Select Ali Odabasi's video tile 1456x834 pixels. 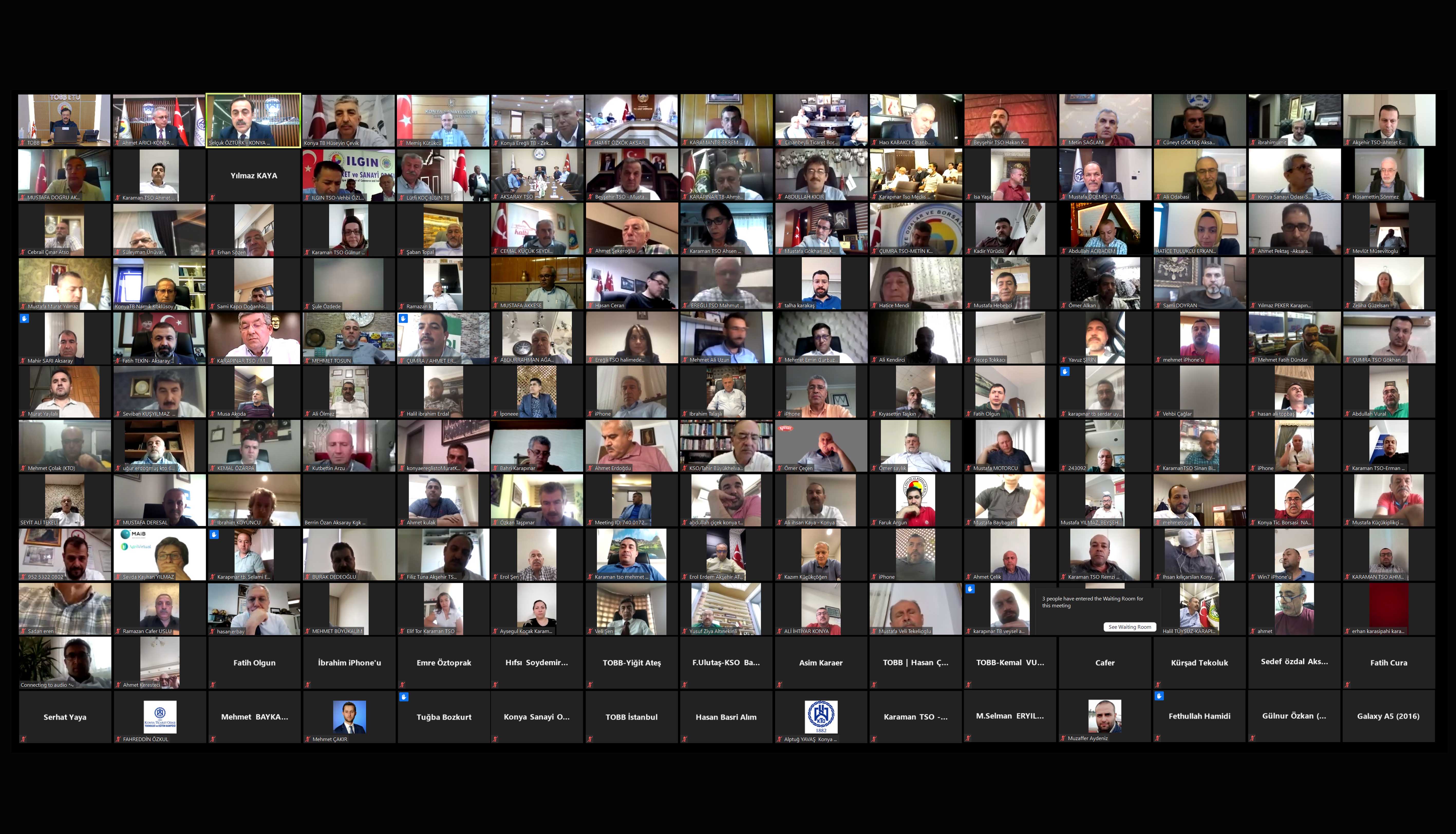click(x=1200, y=174)
